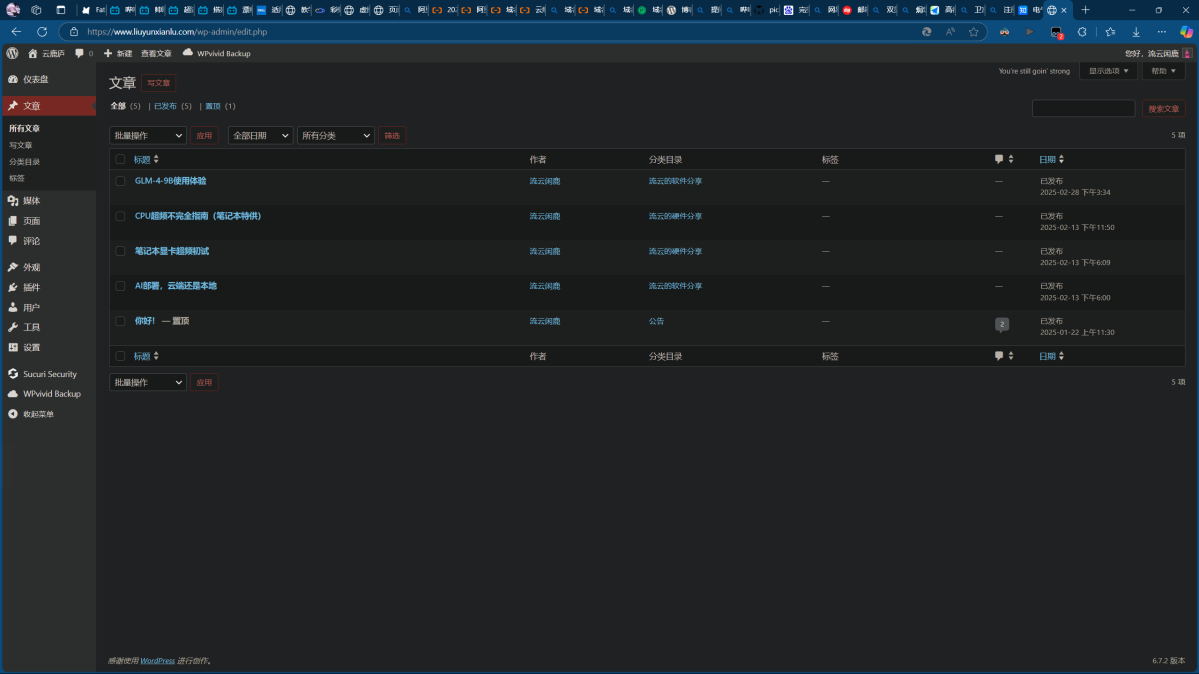Click the comment bubble with count 2
The image size is (1199, 674).
click(1001, 324)
